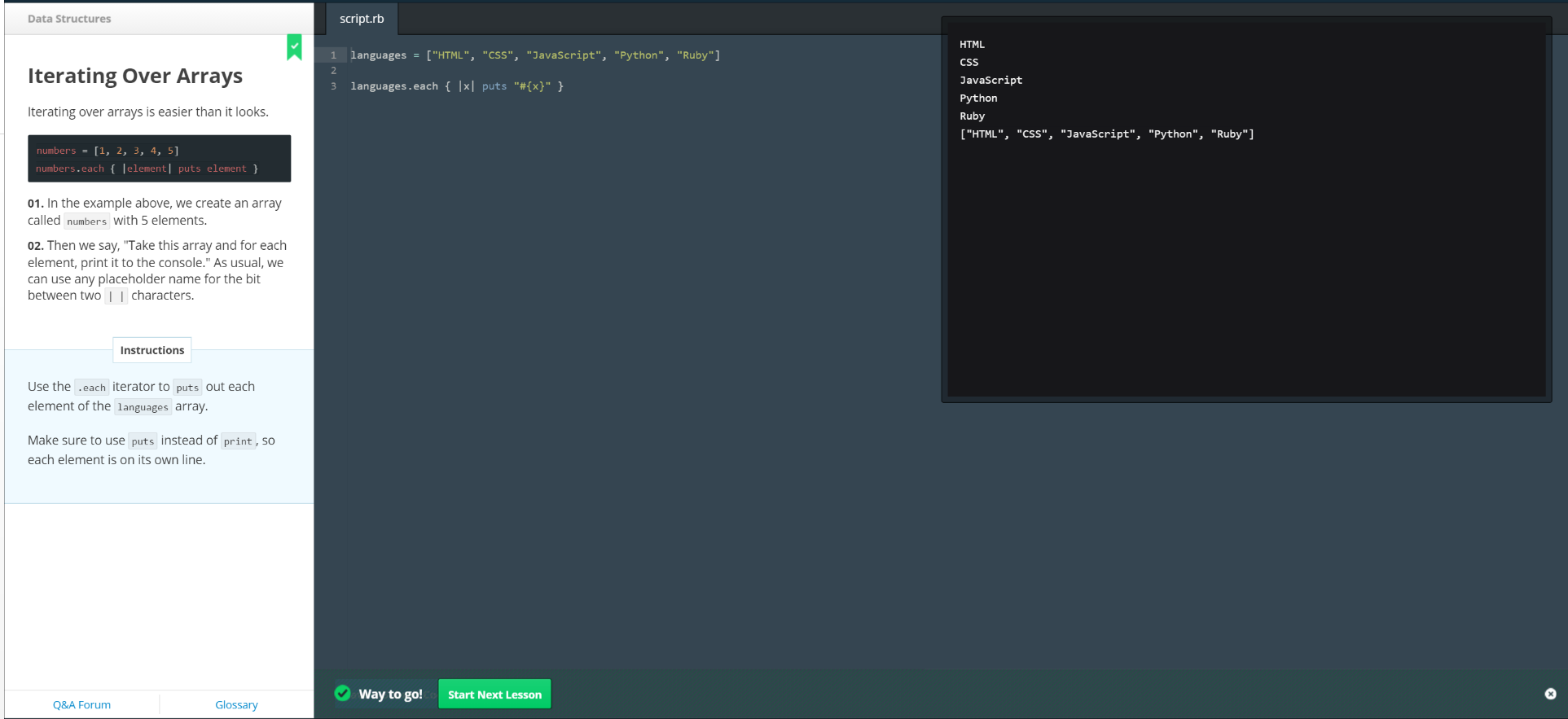1568x719 pixels.
Task: Dismiss the success bar with the X icon
Action: [x=1550, y=694]
